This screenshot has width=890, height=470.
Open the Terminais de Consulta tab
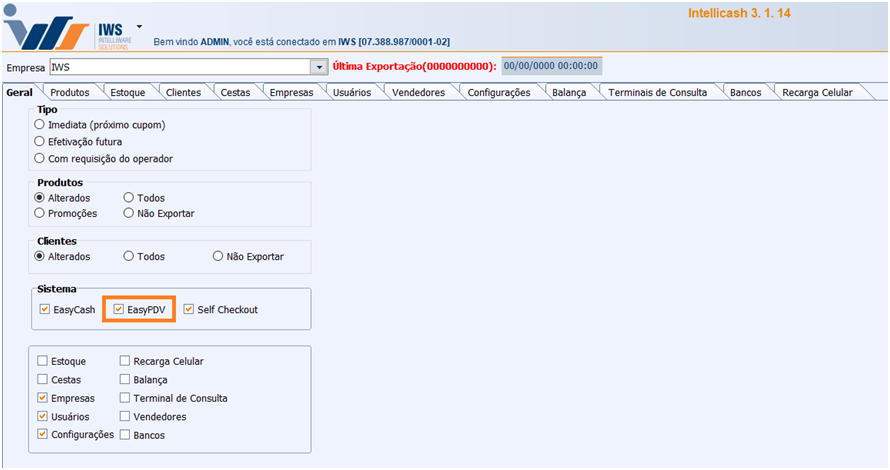pos(657,93)
